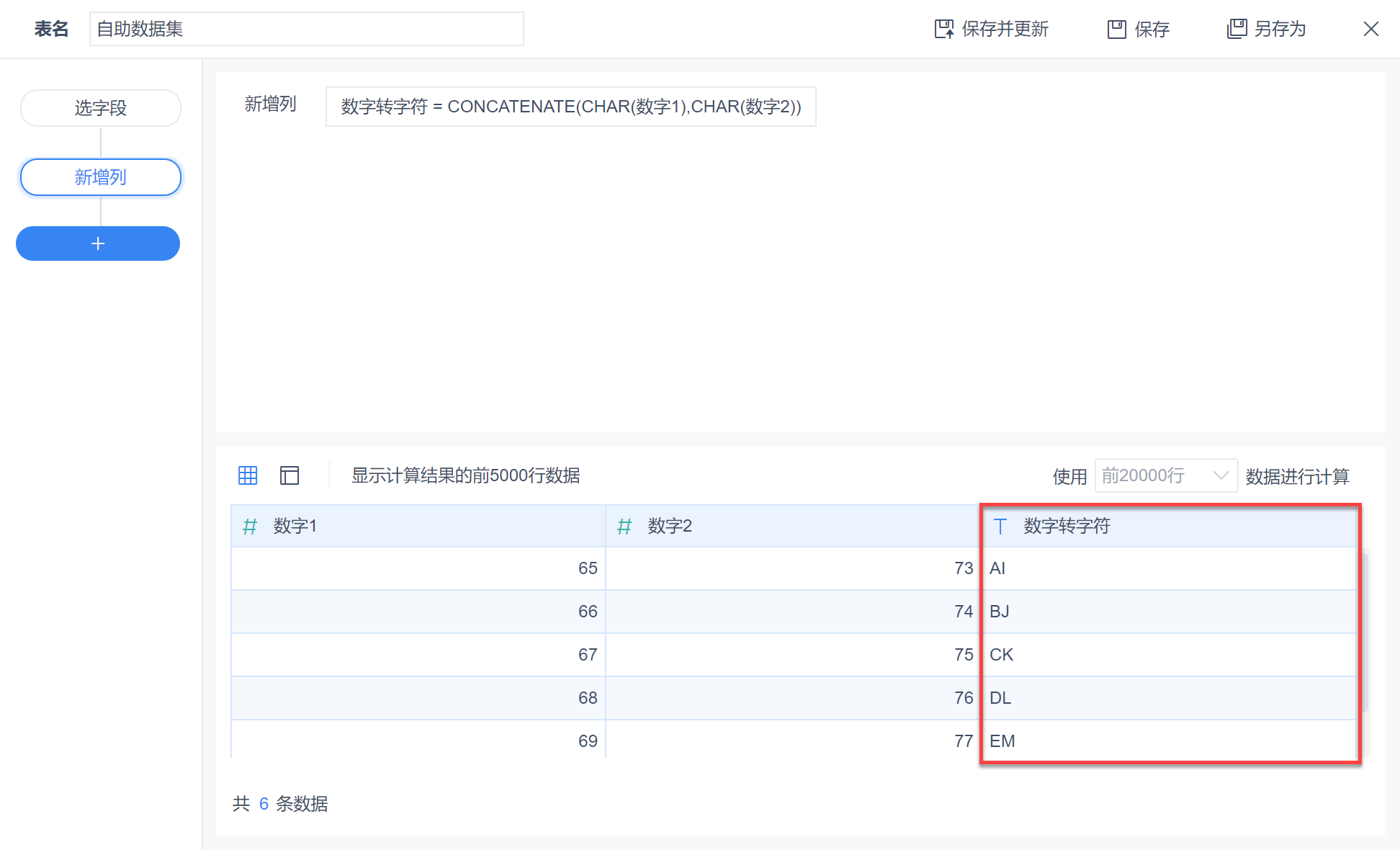Click the preview table vertical scrollbar
1400x850 pixels.
(x=1364, y=632)
